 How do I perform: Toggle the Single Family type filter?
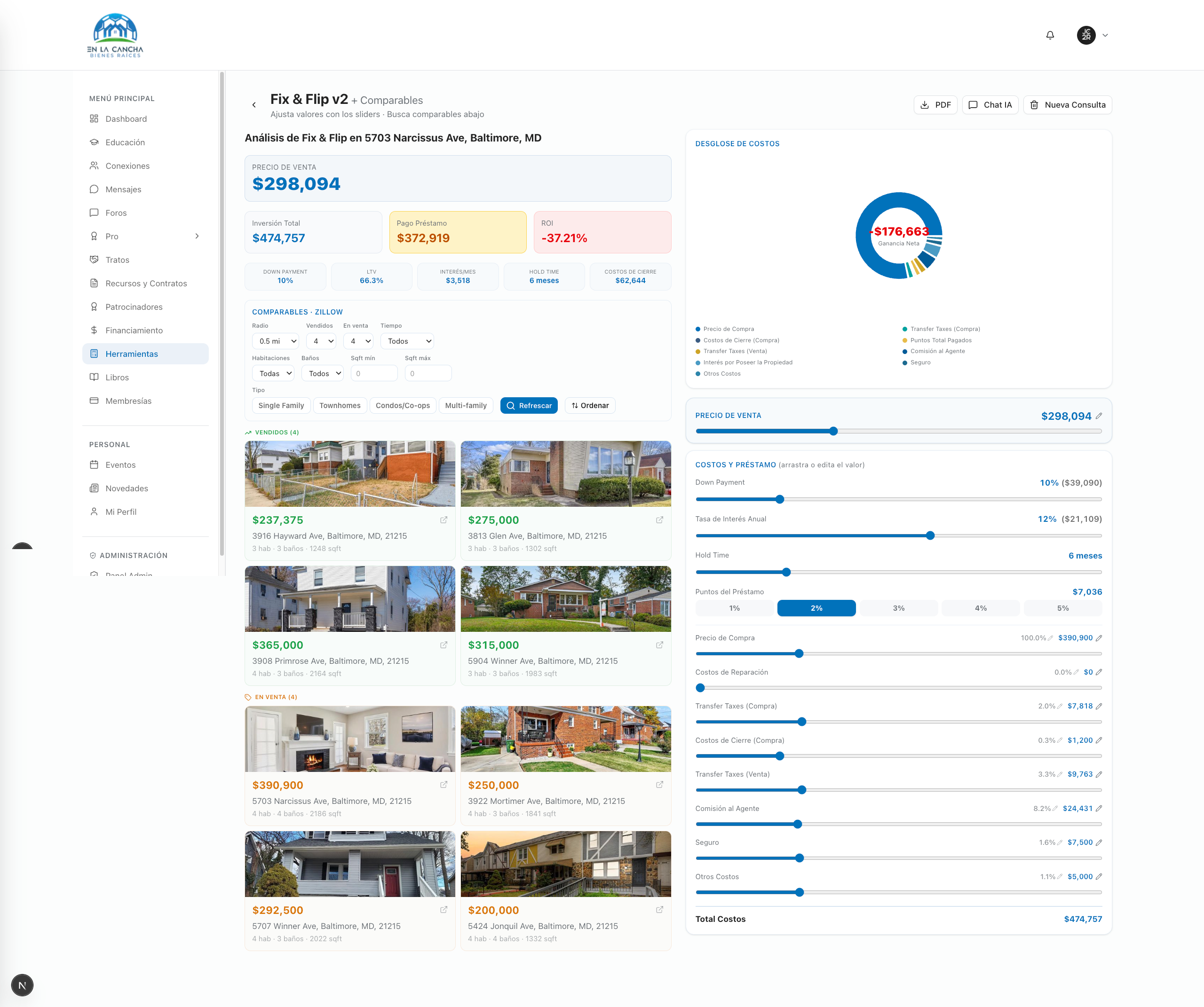coord(281,405)
